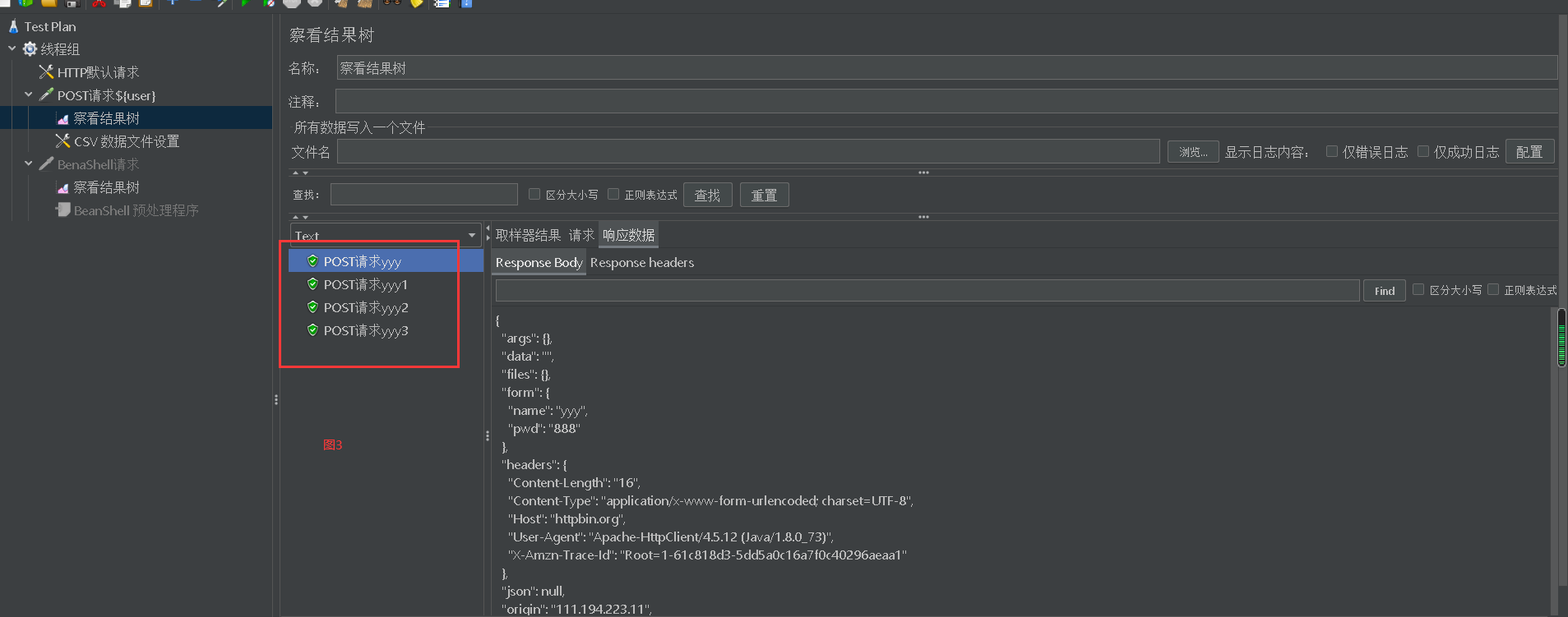This screenshot has height=617, width=1568.
Task: Click the CSV 数据文件设置 config icon
Action: 62,141
